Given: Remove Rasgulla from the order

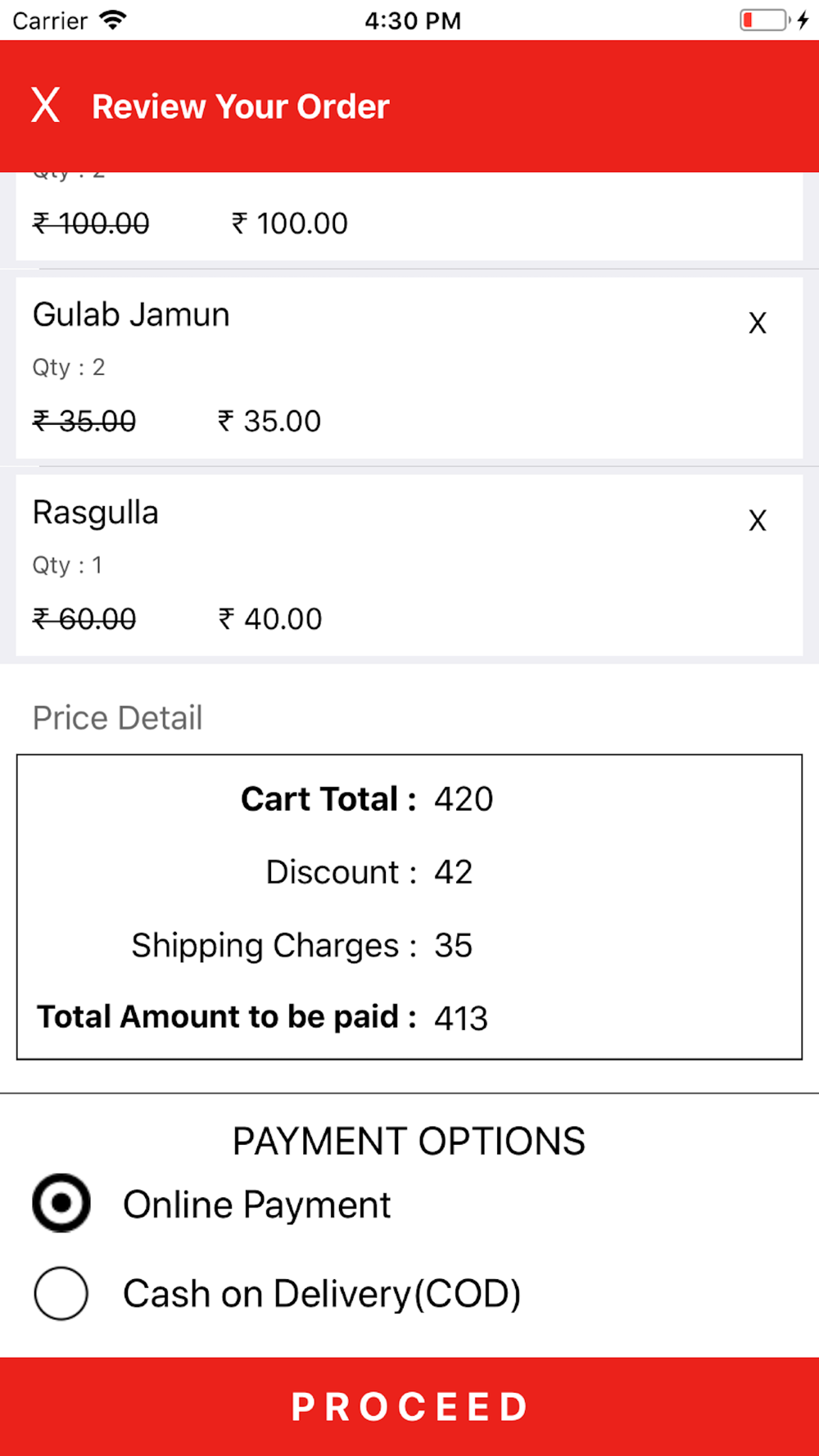Looking at the screenshot, I should [758, 520].
